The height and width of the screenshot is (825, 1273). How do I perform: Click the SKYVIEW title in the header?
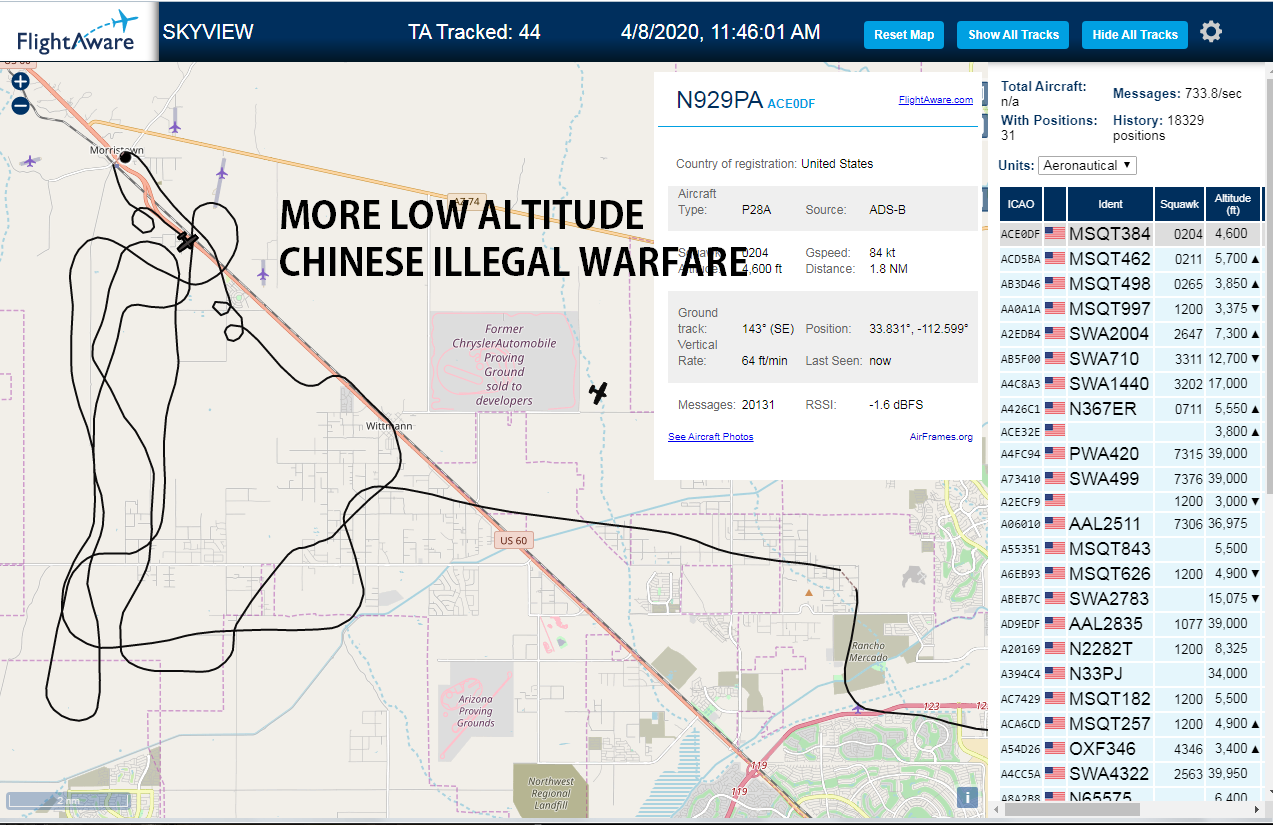pos(208,32)
